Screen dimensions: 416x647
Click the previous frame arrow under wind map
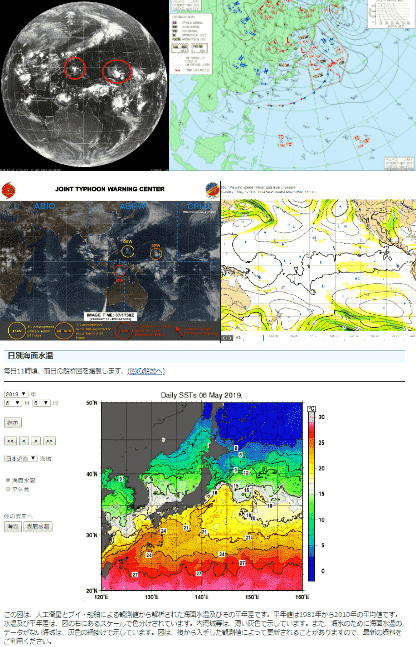(225, 338)
